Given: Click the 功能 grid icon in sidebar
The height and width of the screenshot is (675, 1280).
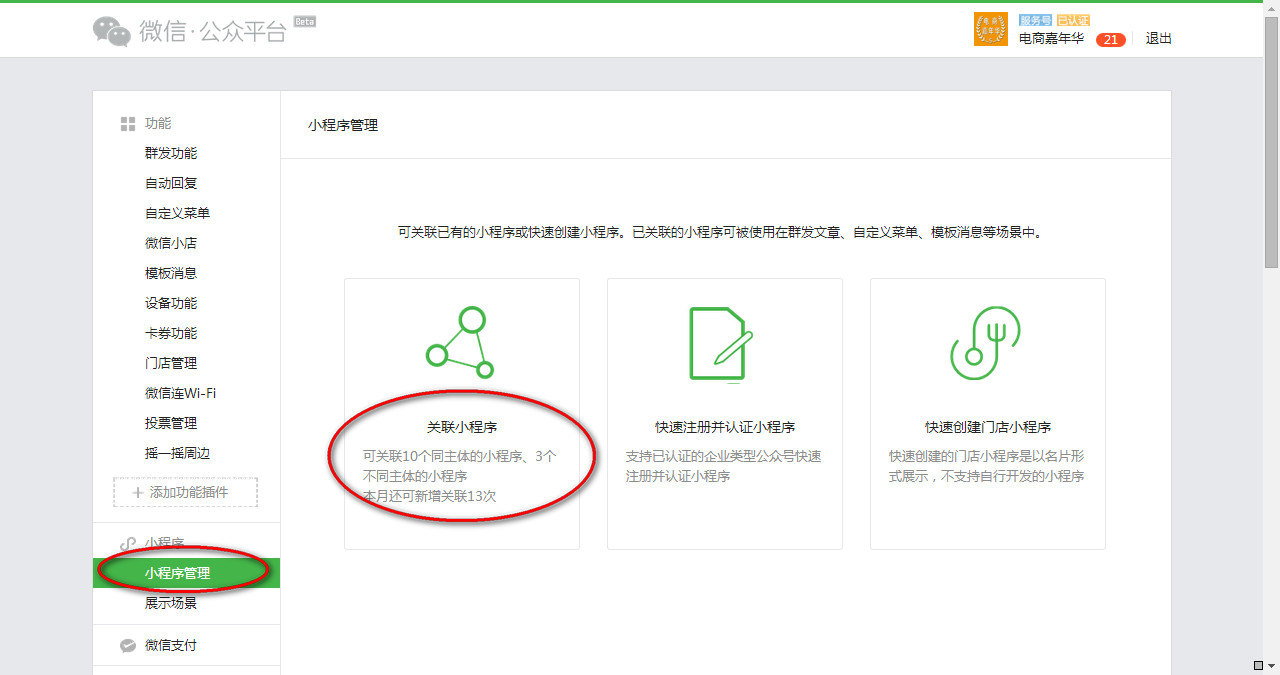Looking at the screenshot, I should [127, 124].
